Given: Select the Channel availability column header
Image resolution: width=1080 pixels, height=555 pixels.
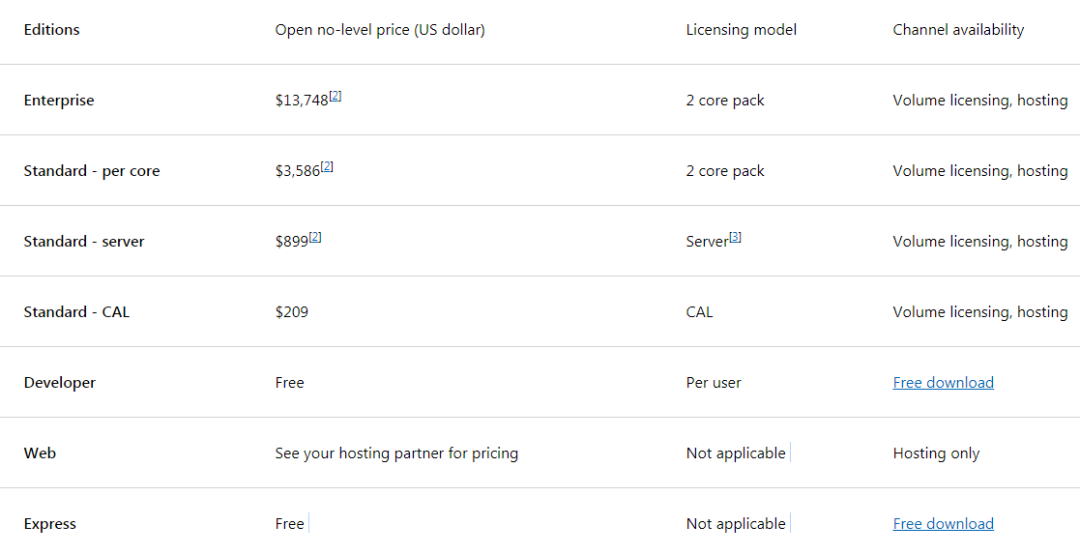Looking at the screenshot, I should pos(958,30).
